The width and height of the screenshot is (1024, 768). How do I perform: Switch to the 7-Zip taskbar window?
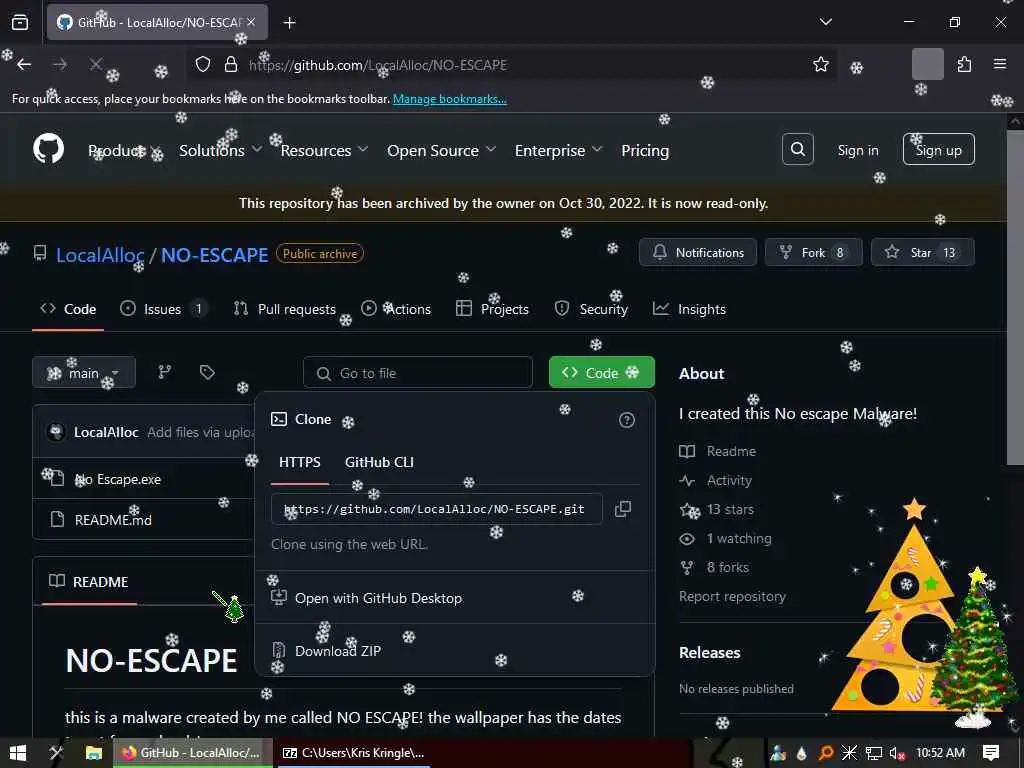[353, 753]
